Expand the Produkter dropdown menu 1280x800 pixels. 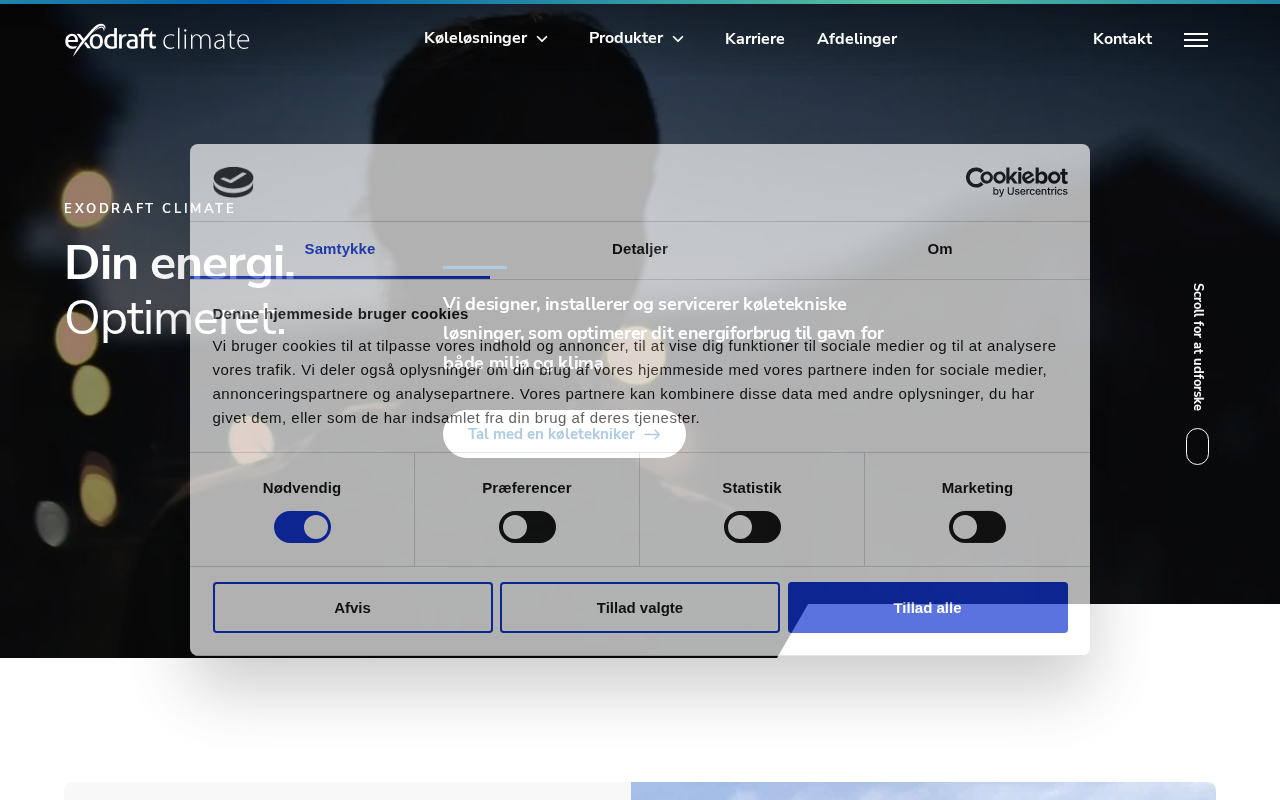click(x=637, y=38)
